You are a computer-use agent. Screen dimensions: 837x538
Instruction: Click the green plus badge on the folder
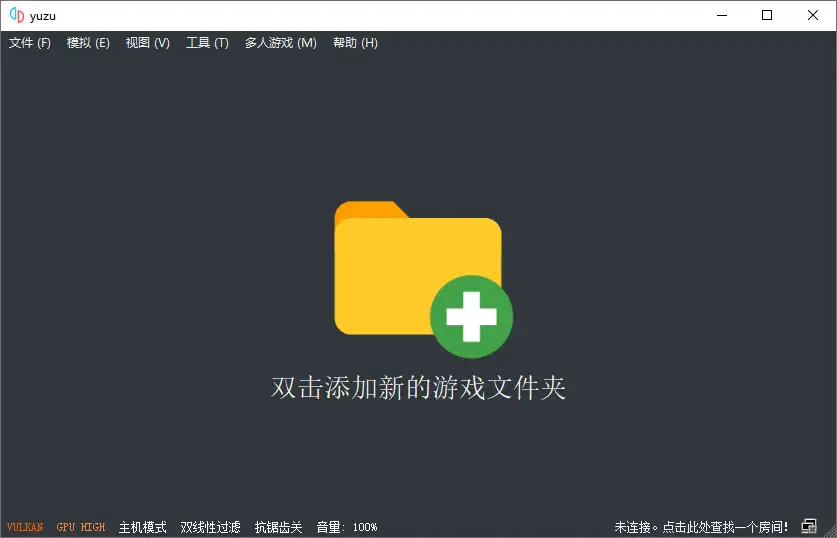pyautogui.click(x=471, y=317)
